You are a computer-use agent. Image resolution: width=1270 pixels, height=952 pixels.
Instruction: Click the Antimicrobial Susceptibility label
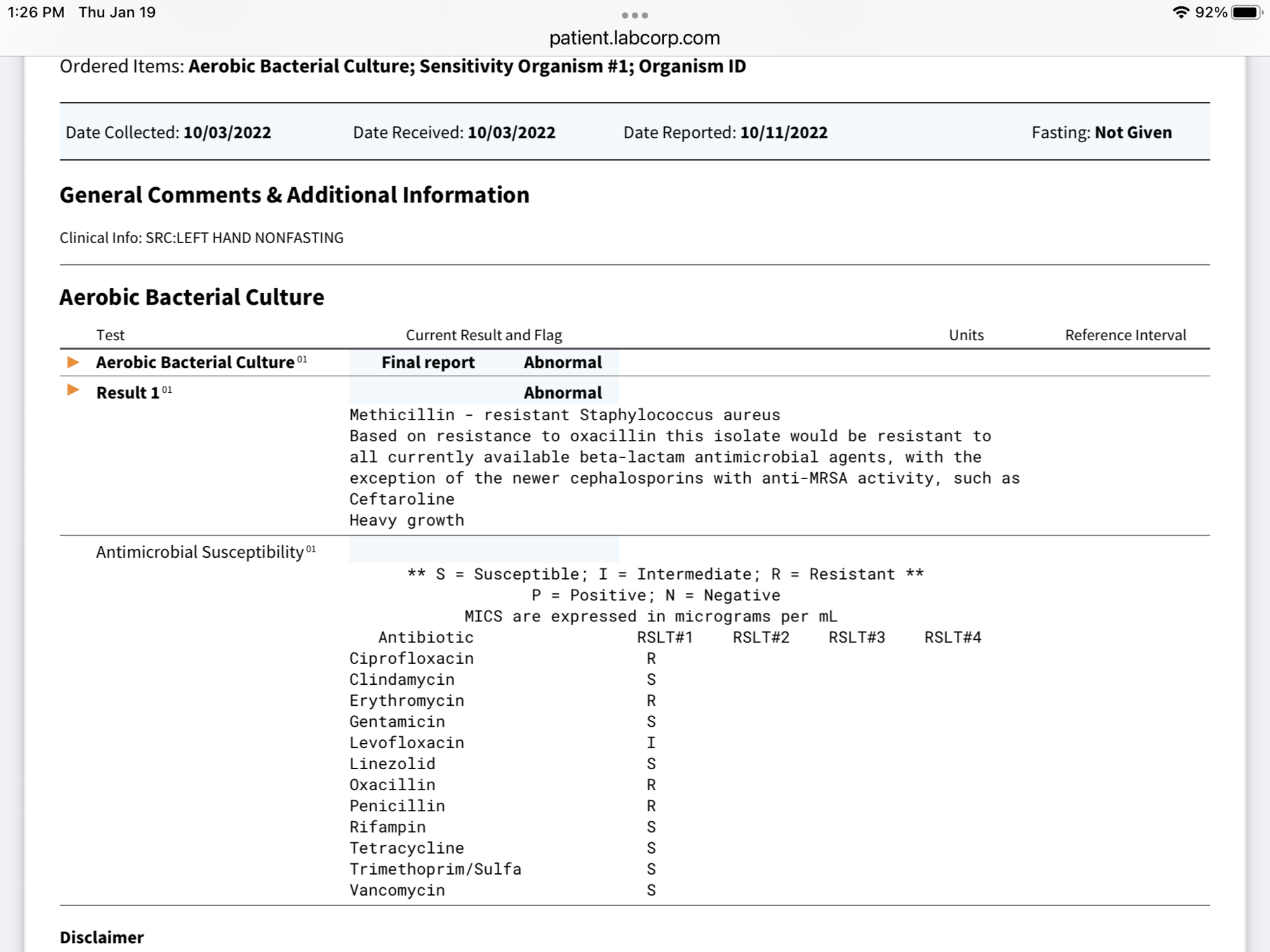200,552
